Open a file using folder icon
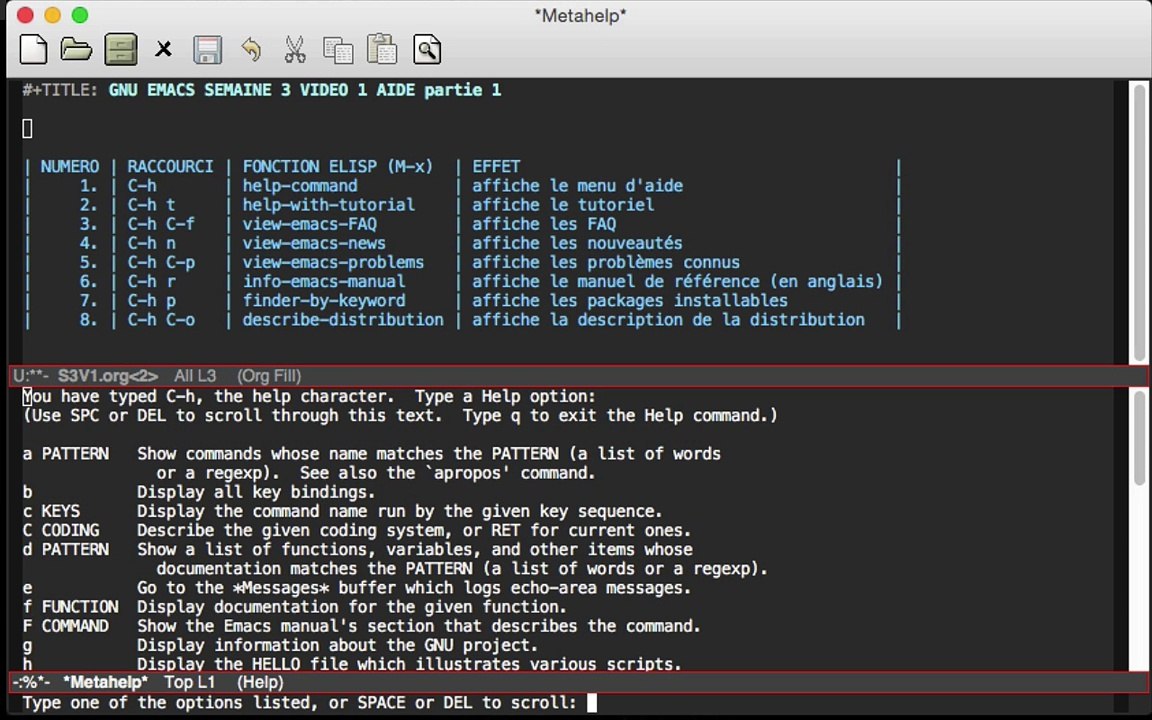 tap(76, 50)
